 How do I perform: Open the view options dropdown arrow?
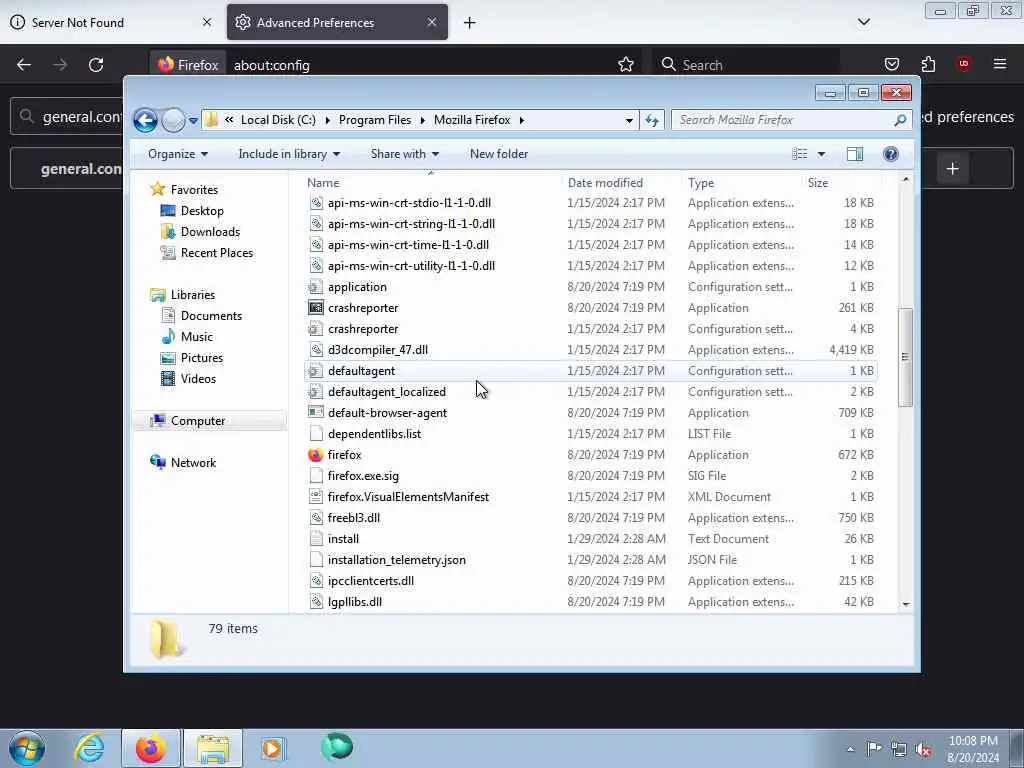pos(822,154)
